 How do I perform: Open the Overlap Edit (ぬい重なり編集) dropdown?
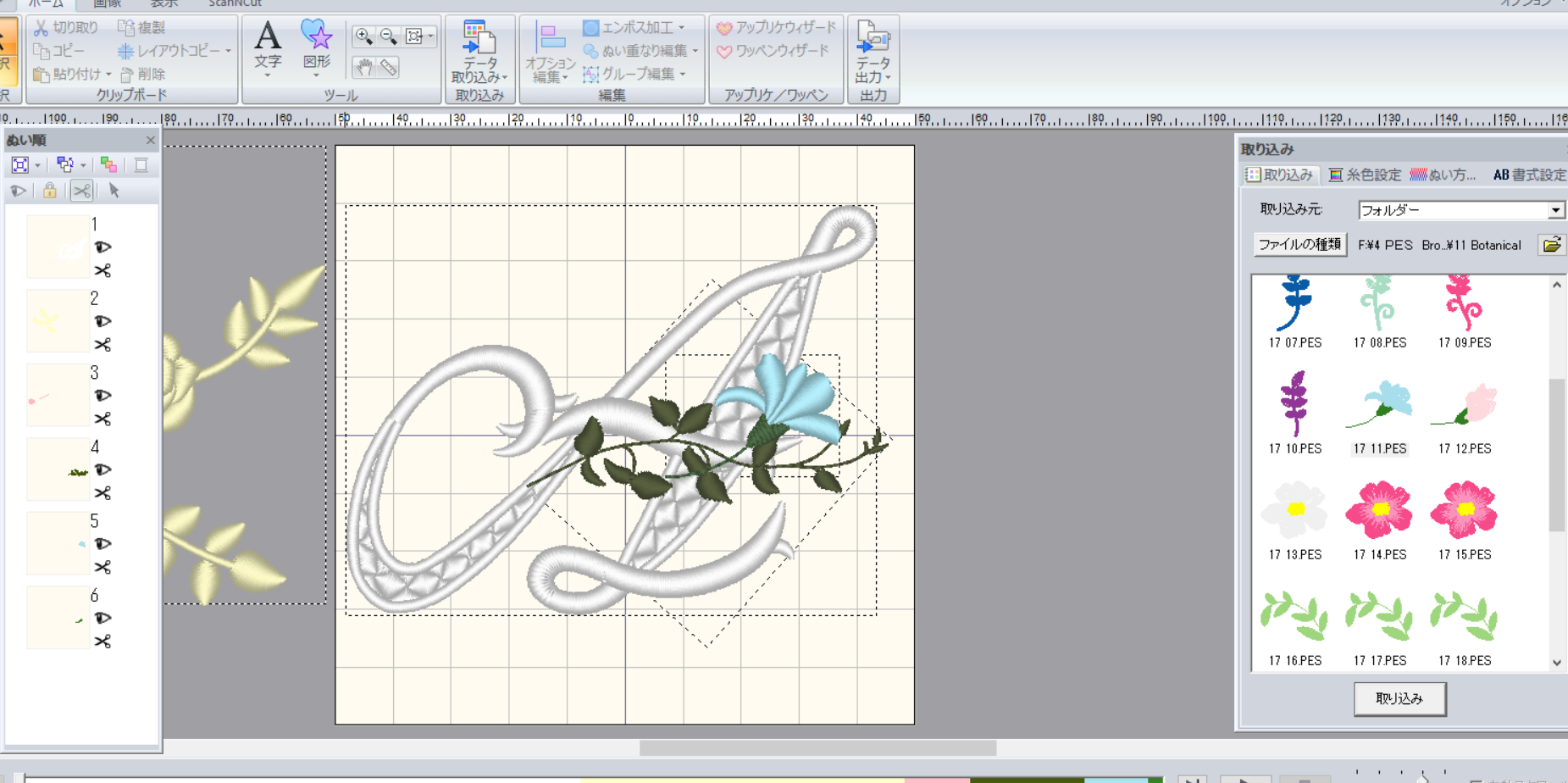tap(695, 51)
